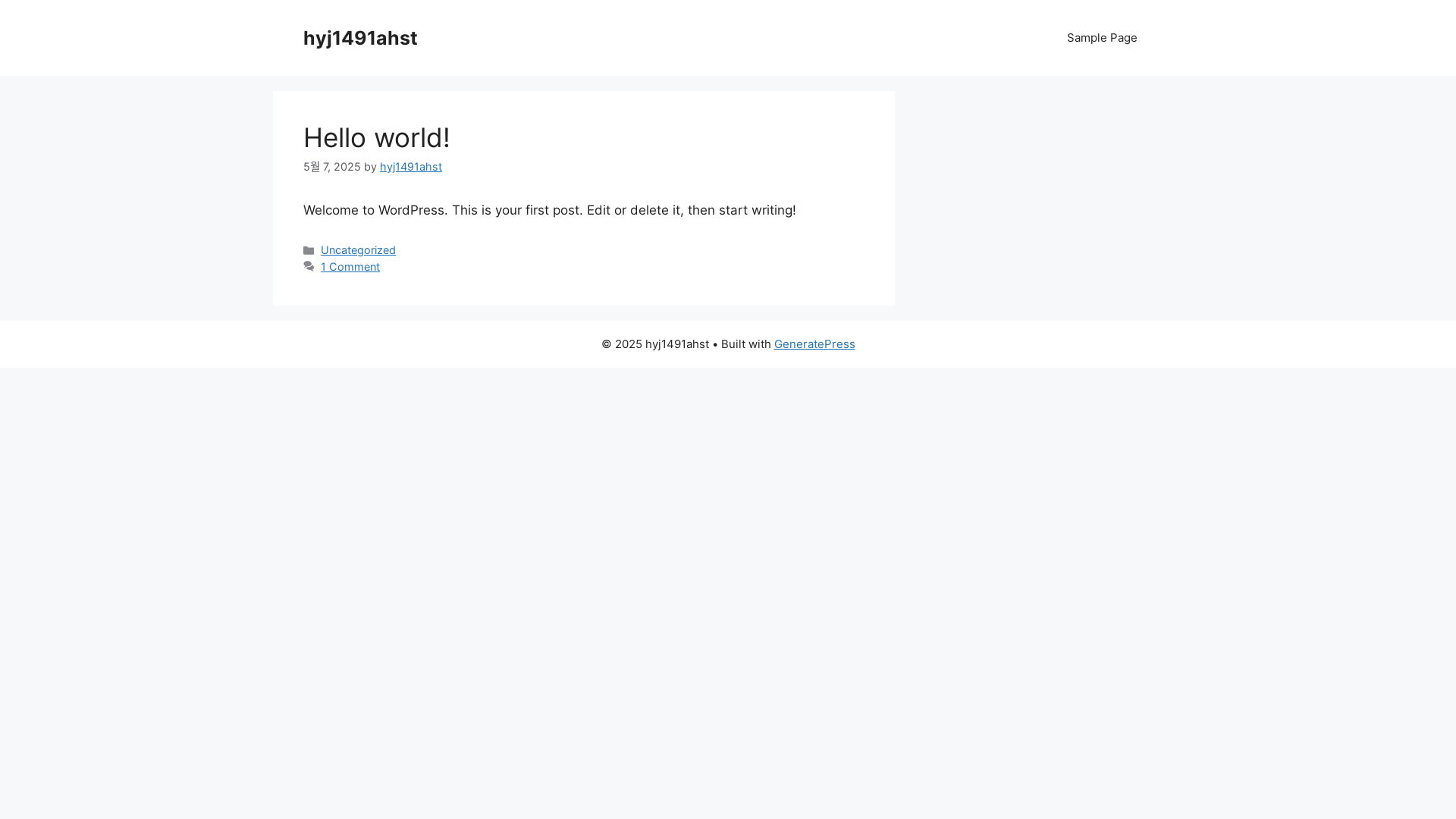Click the comments bubble icon beside 1 Comment
Image resolution: width=1456 pixels, height=819 pixels.
pyautogui.click(x=309, y=267)
